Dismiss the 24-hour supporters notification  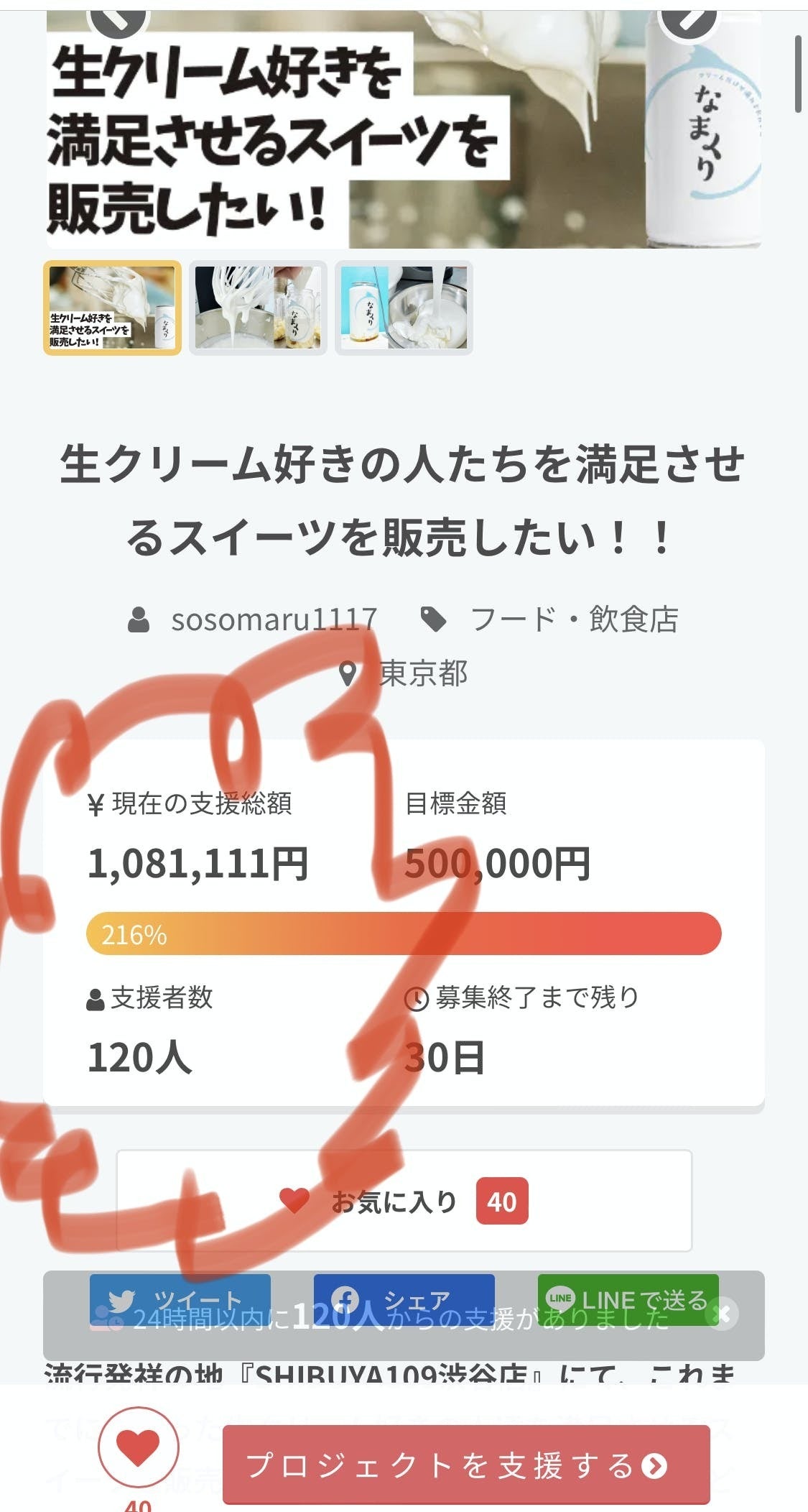[723, 1314]
